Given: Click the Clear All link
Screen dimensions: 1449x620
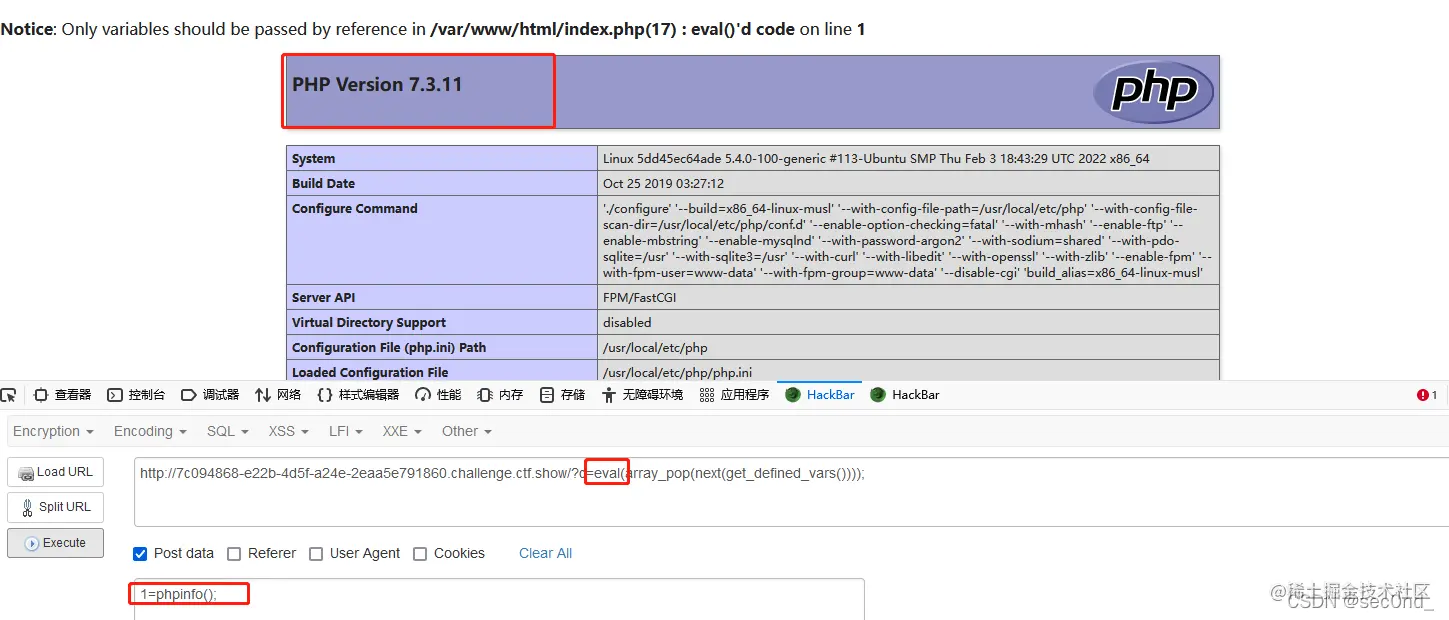Looking at the screenshot, I should (x=545, y=553).
